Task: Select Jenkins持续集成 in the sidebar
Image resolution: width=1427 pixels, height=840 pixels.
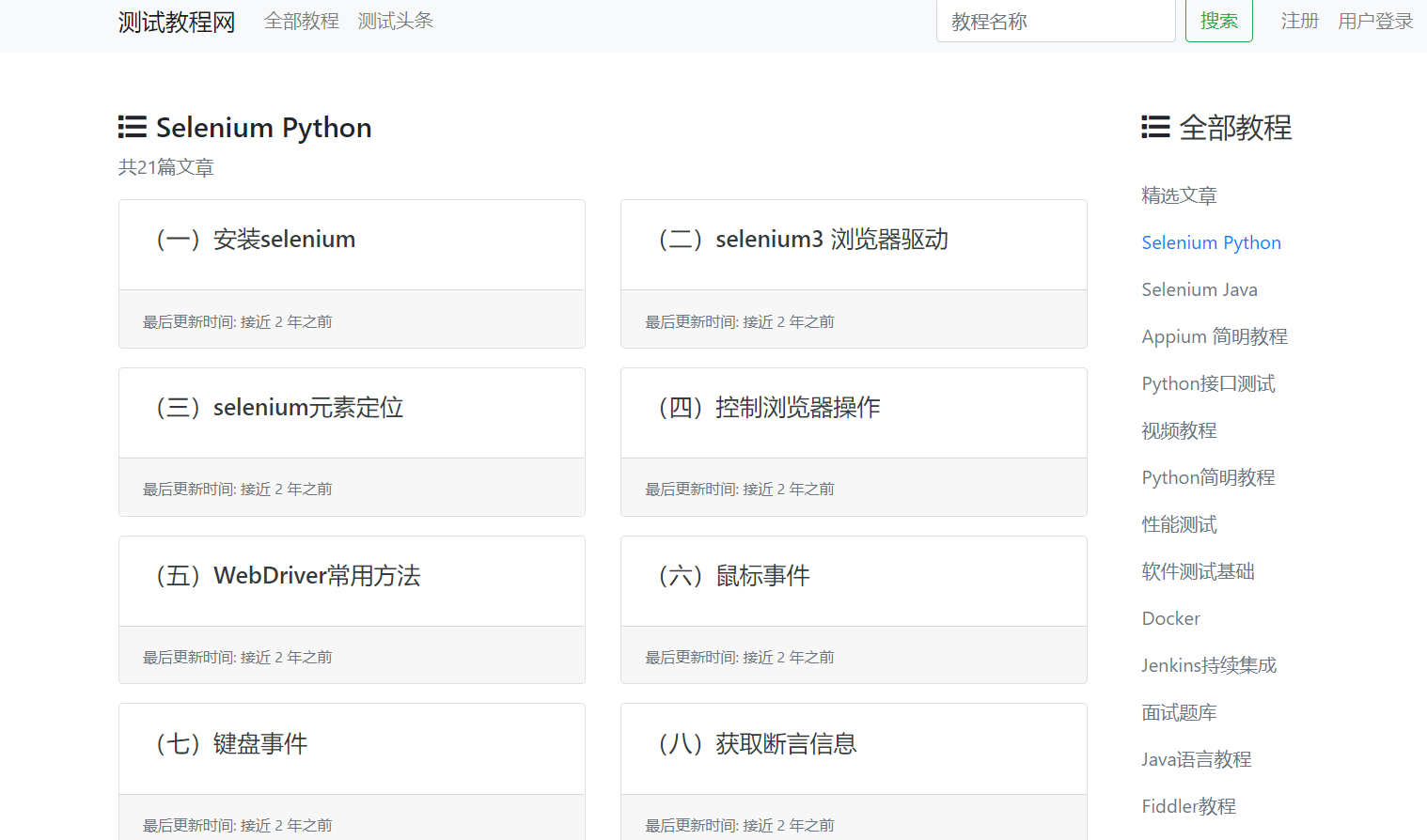Action: tap(1208, 665)
